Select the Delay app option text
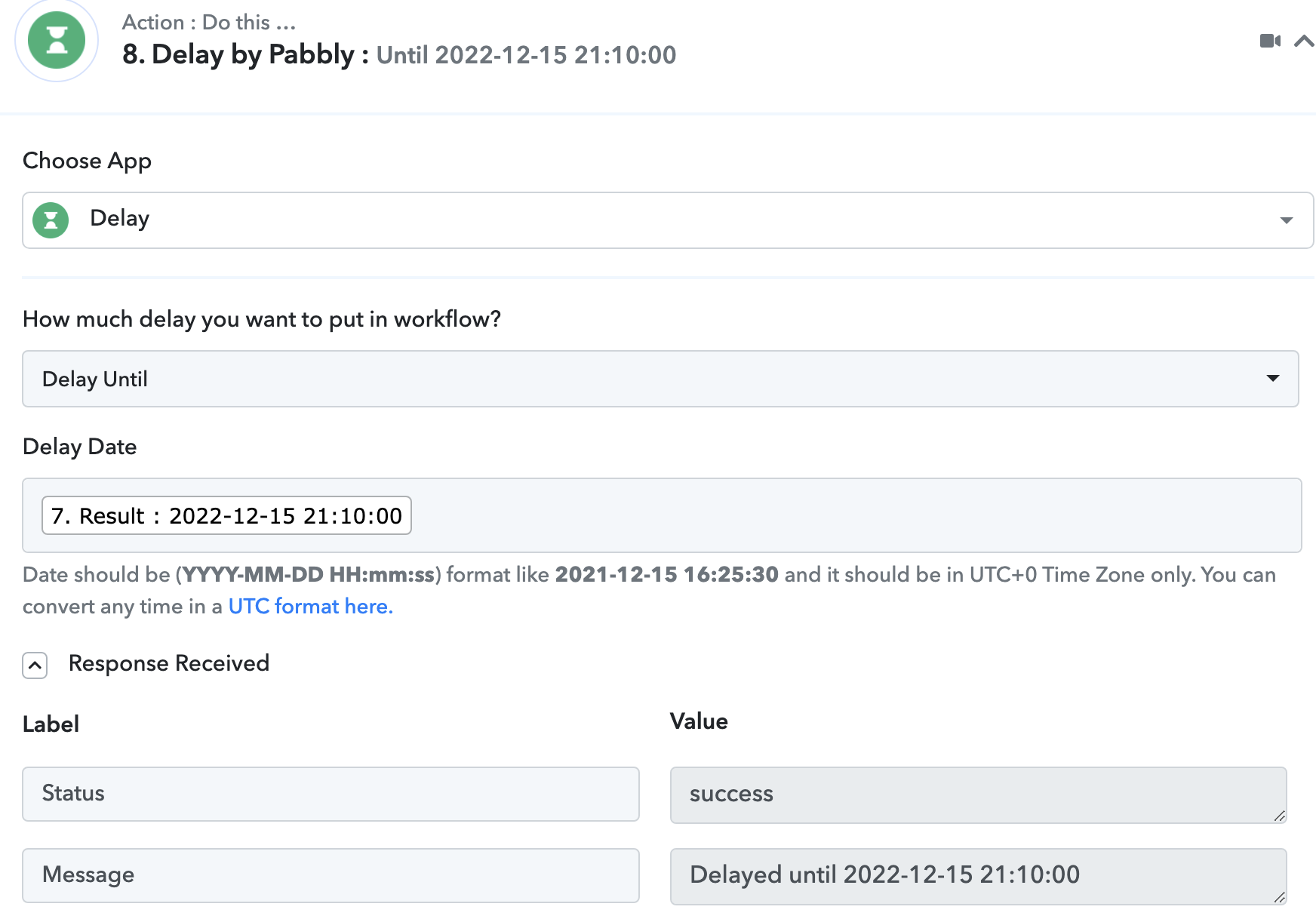1316x922 pixels. (120, 219)
